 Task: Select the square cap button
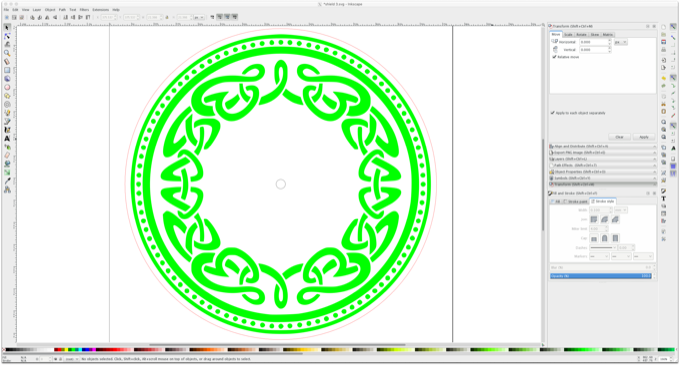[x=615, y=238]
